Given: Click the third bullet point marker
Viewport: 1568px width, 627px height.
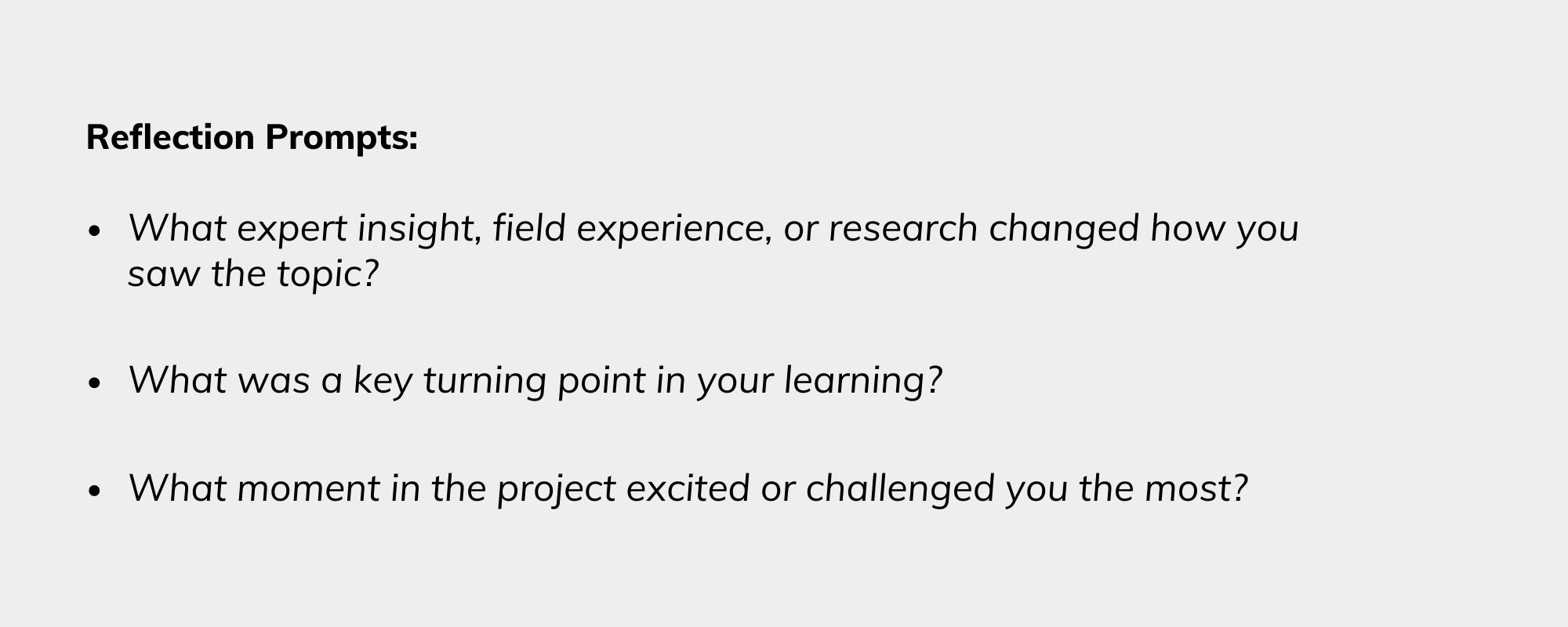Looking at the screenshot, I should [x=96, y=491].
